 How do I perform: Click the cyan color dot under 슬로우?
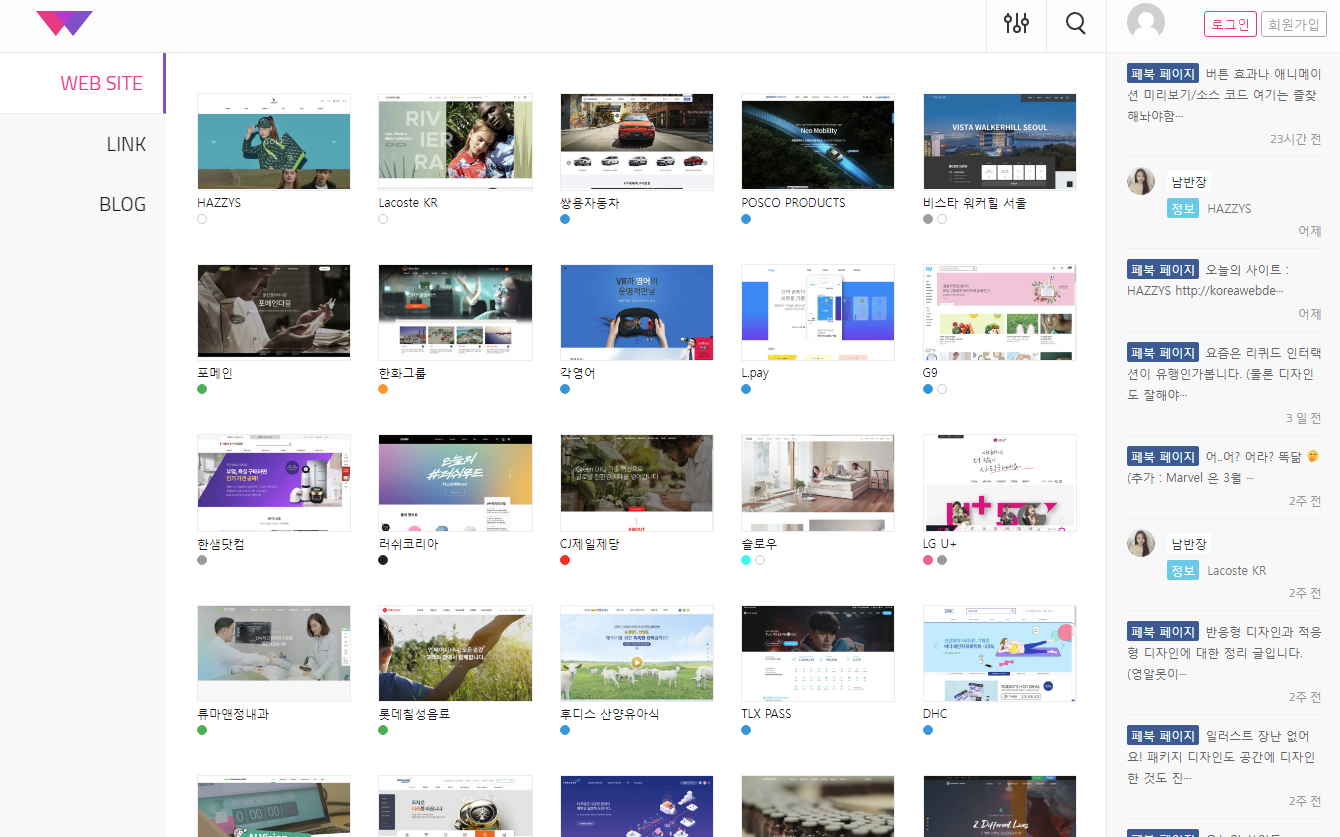click(x=746, y=560)
